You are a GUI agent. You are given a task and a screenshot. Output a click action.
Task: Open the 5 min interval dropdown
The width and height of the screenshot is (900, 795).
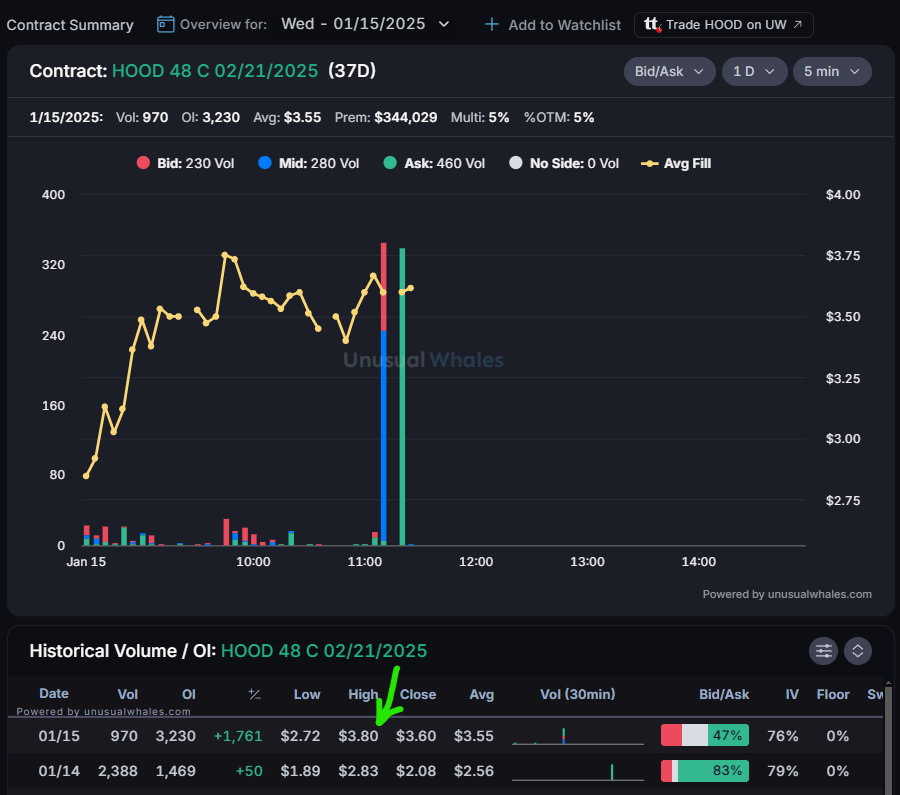coord(832,71)
